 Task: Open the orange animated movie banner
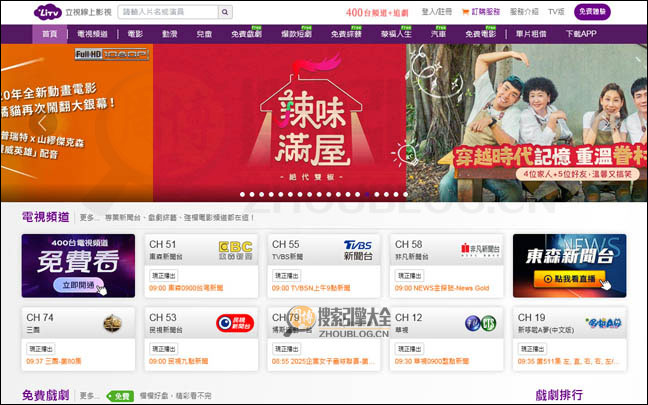(77, 123)
